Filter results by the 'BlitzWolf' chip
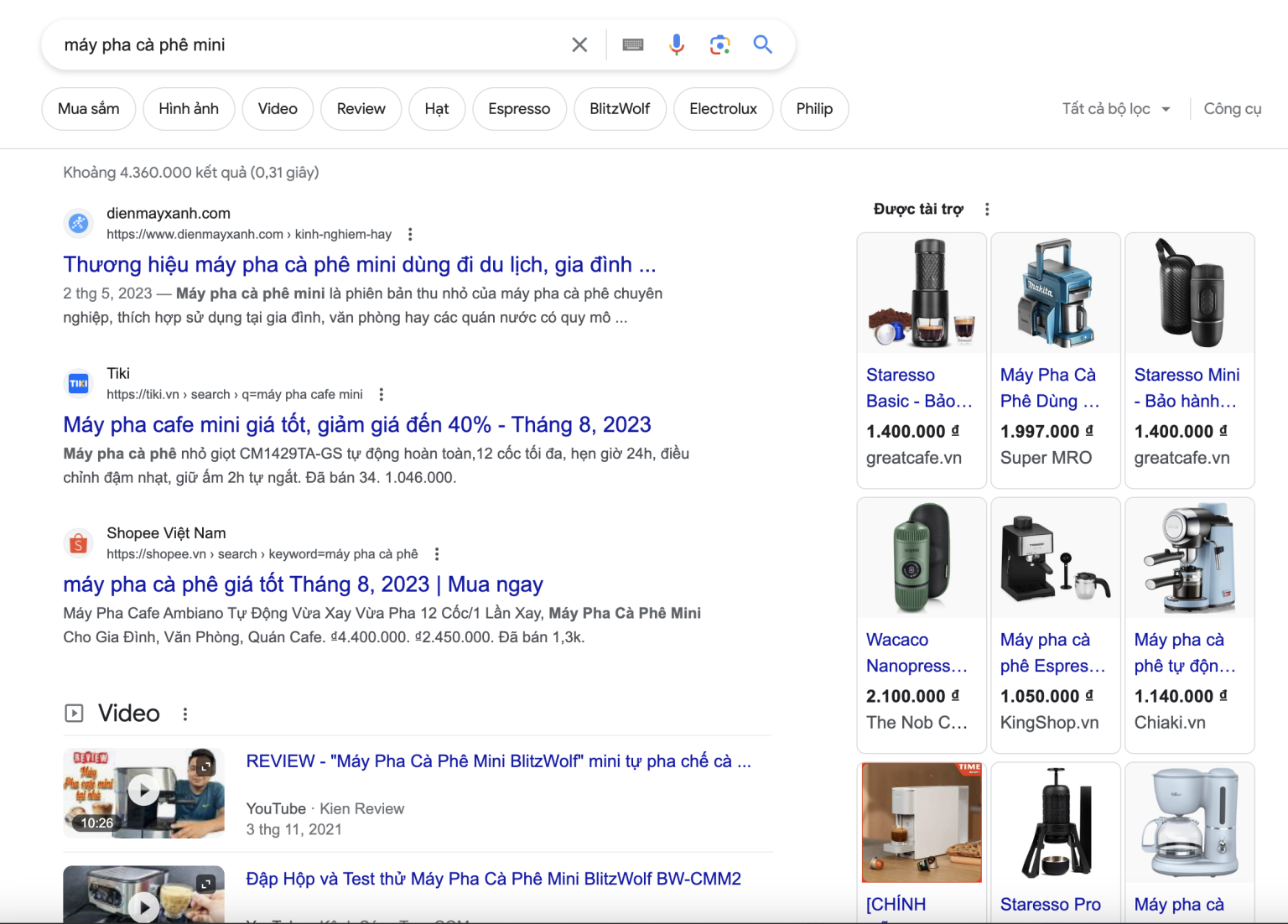 point(620,109)
